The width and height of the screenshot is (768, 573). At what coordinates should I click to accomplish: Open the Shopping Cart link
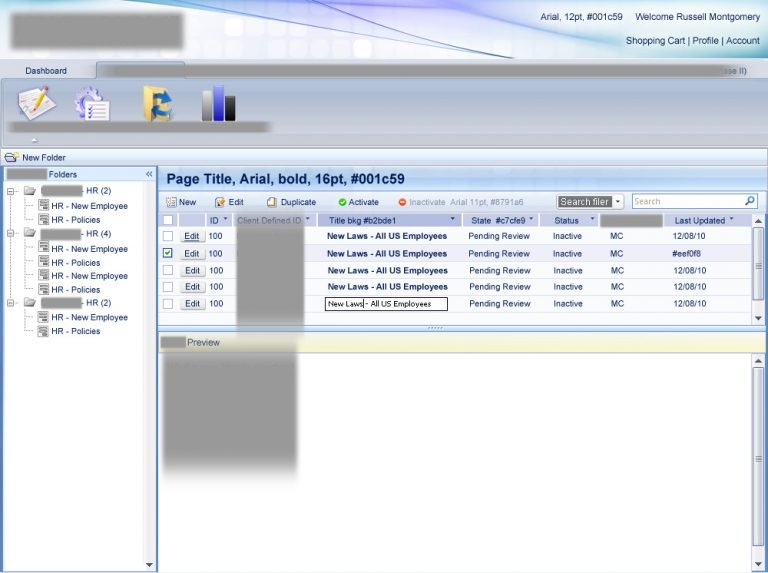[x=655, y=41]
